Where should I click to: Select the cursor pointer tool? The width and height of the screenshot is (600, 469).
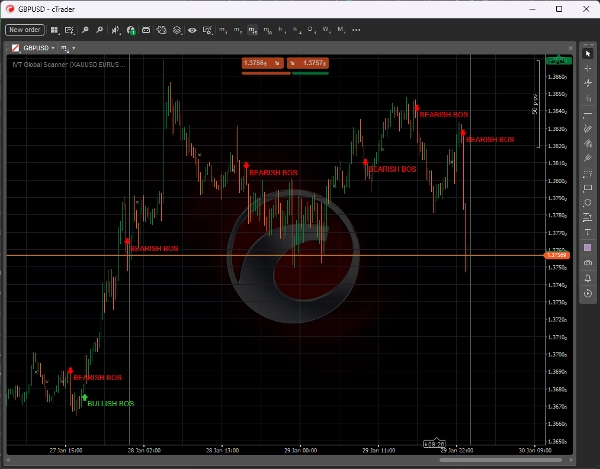coord(588,54)
